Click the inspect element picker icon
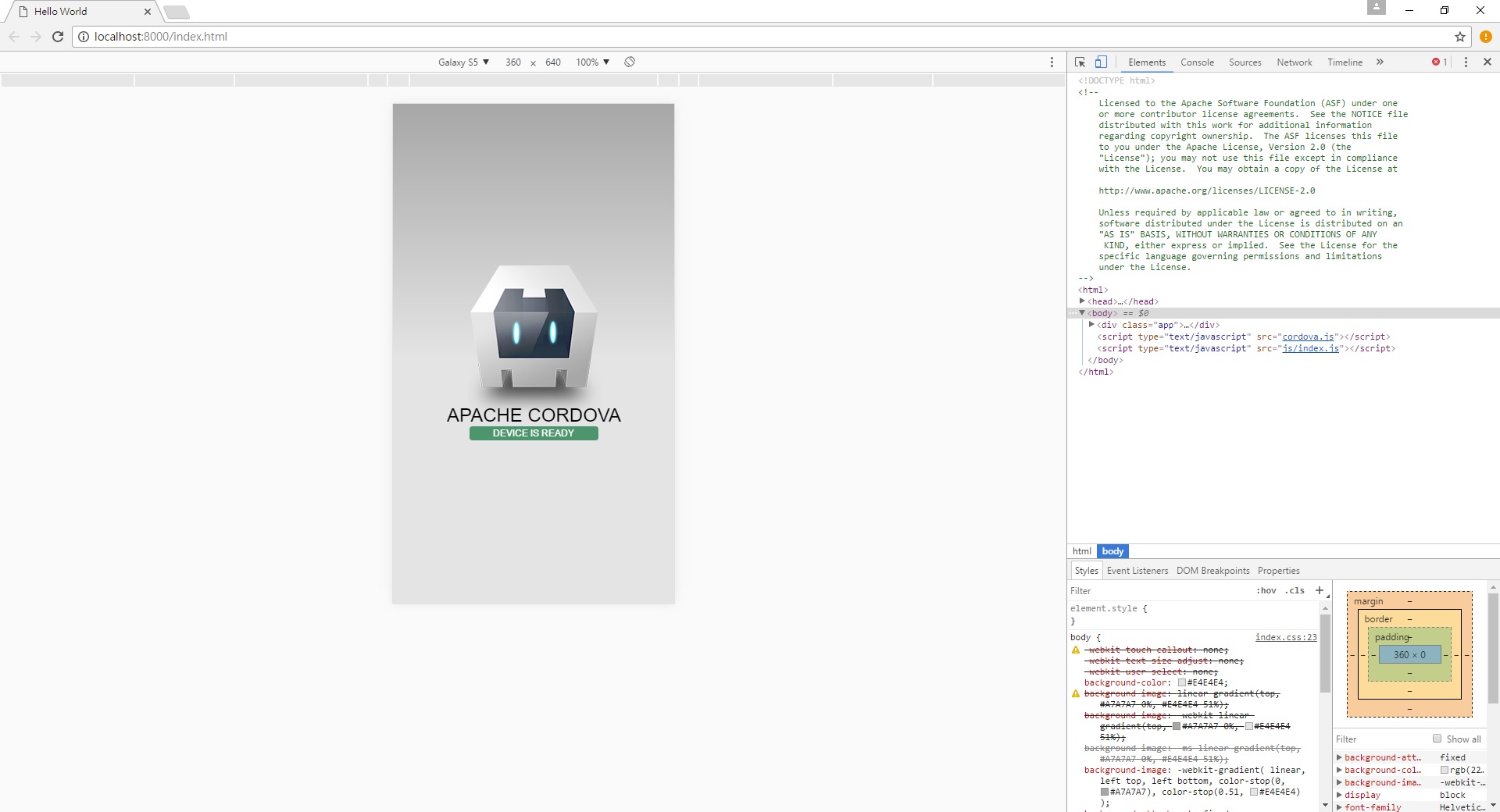1500x812 pixels. [1080, 62]
